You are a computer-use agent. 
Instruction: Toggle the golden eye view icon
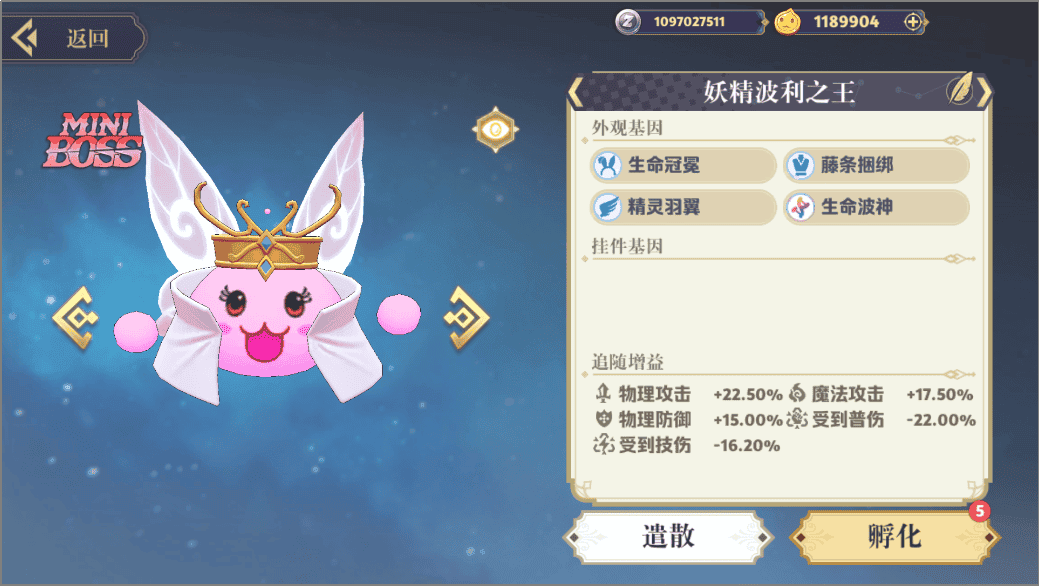pos(495,129)
